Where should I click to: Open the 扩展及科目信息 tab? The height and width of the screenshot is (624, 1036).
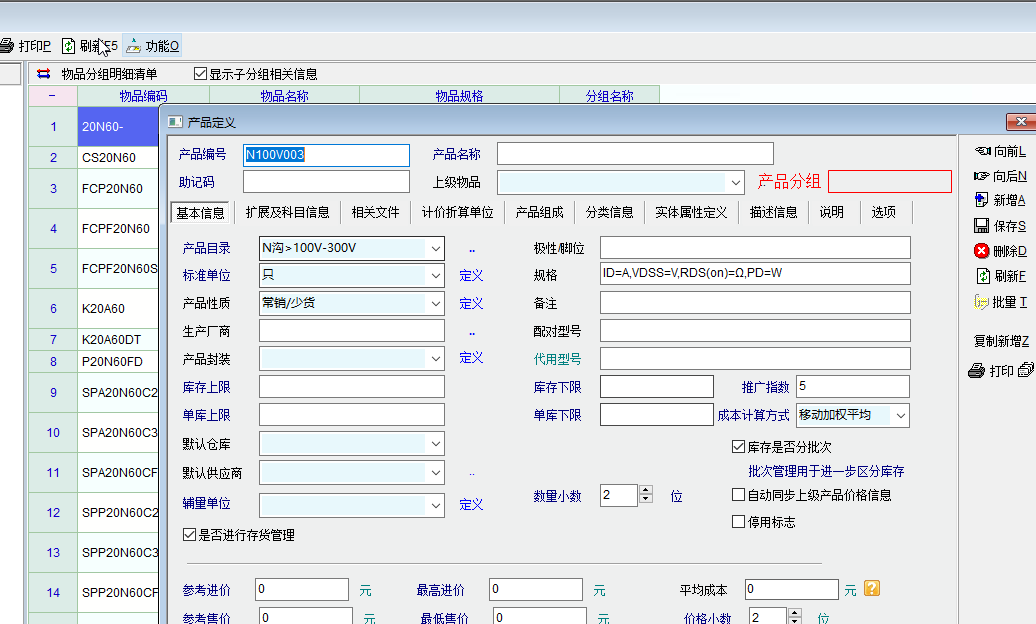(x=288, y=212)
